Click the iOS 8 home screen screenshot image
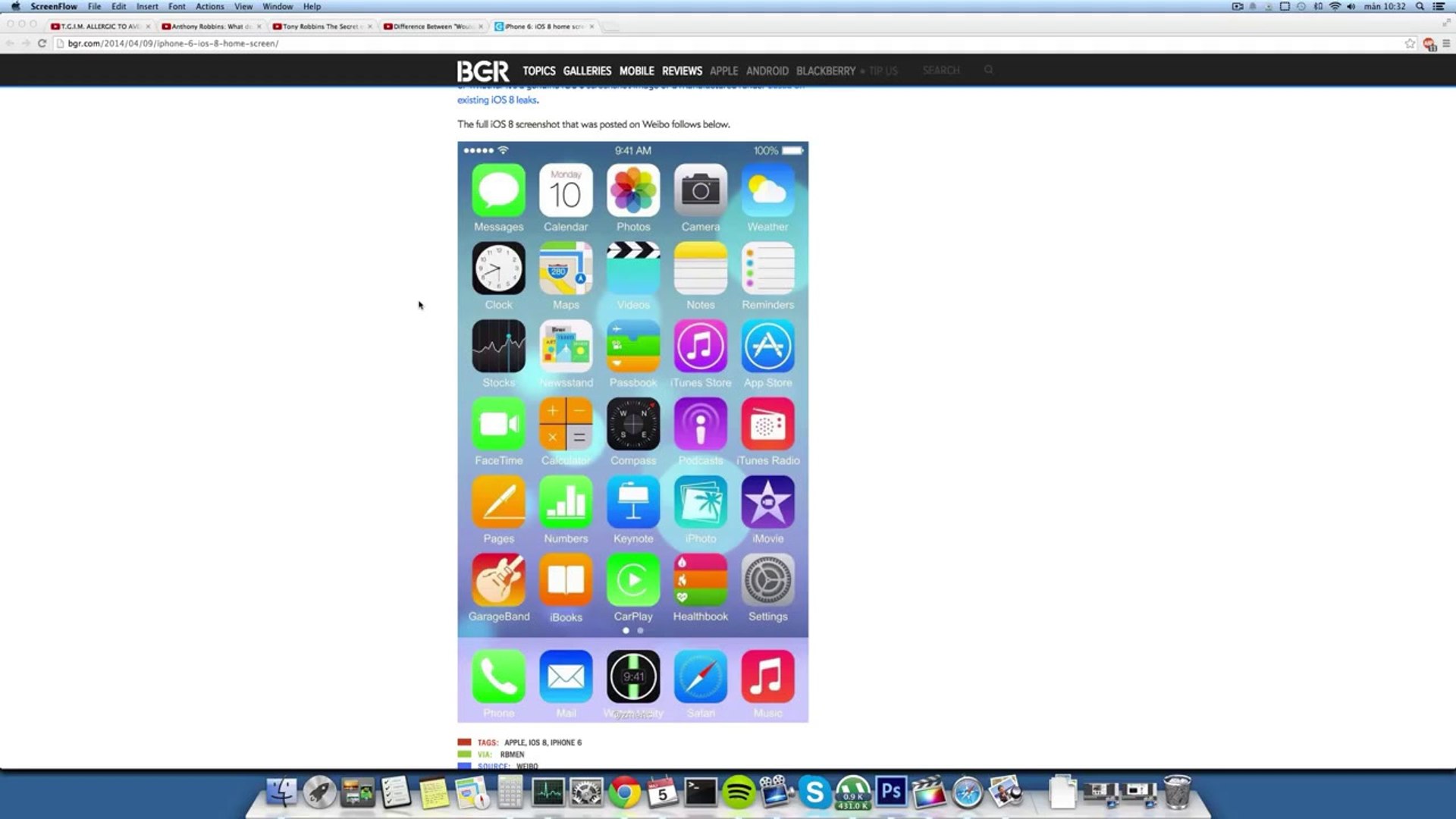Screen dimensions: 1456x819 [632, 431]
